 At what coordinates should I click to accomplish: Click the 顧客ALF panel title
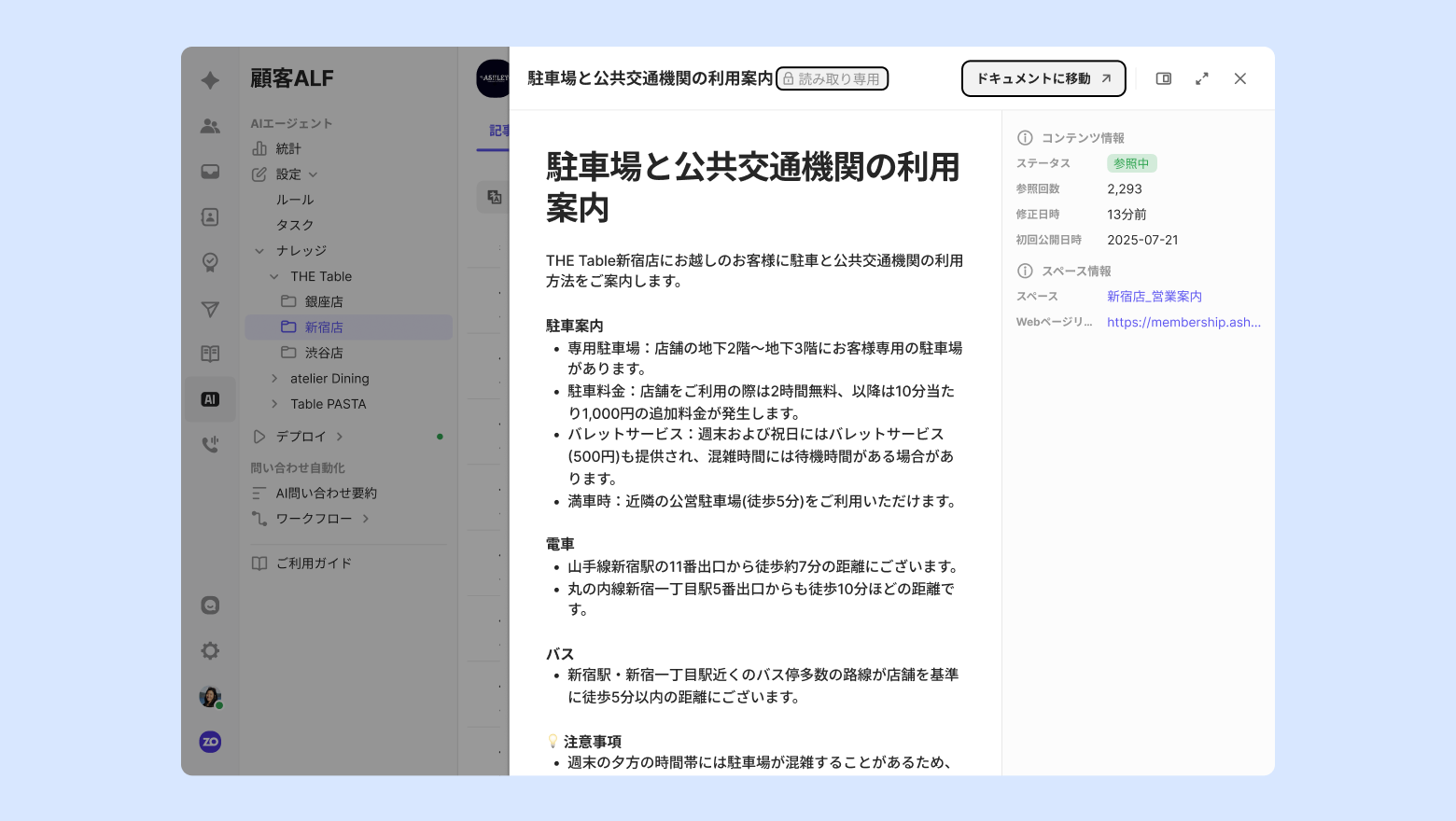point(292,78)
